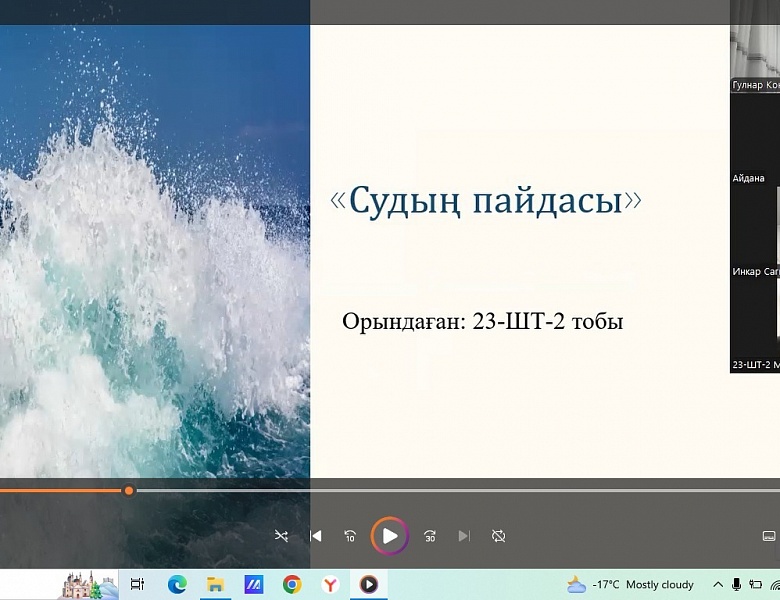780x600 pixels.
Task: Play the video
Action: (x=390, y=536)
